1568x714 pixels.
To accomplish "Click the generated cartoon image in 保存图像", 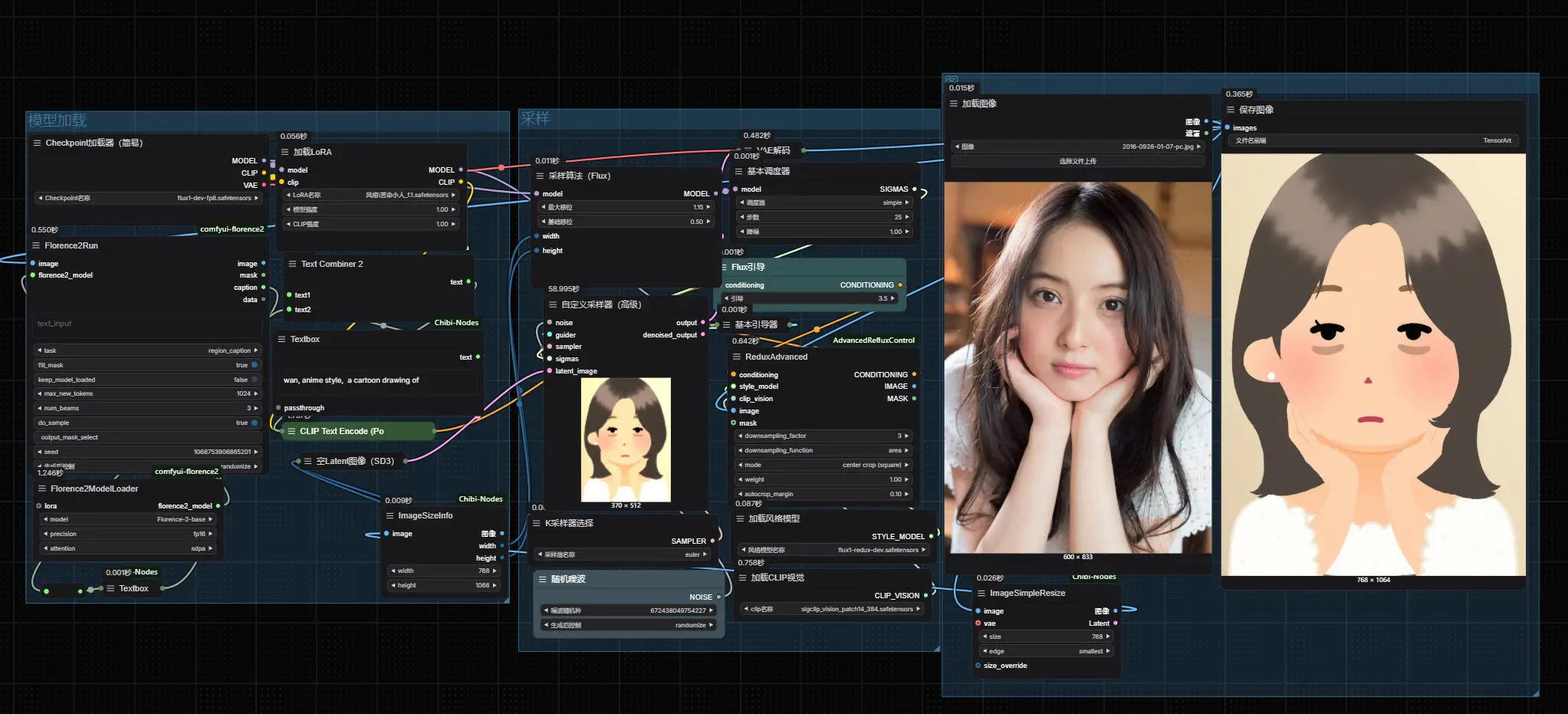I will (1372, 364).
